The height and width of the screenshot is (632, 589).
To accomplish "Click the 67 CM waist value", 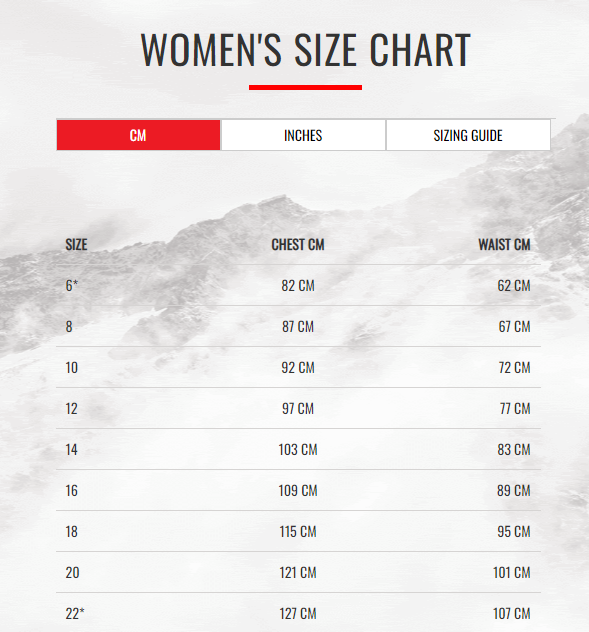I will [514, 326].
